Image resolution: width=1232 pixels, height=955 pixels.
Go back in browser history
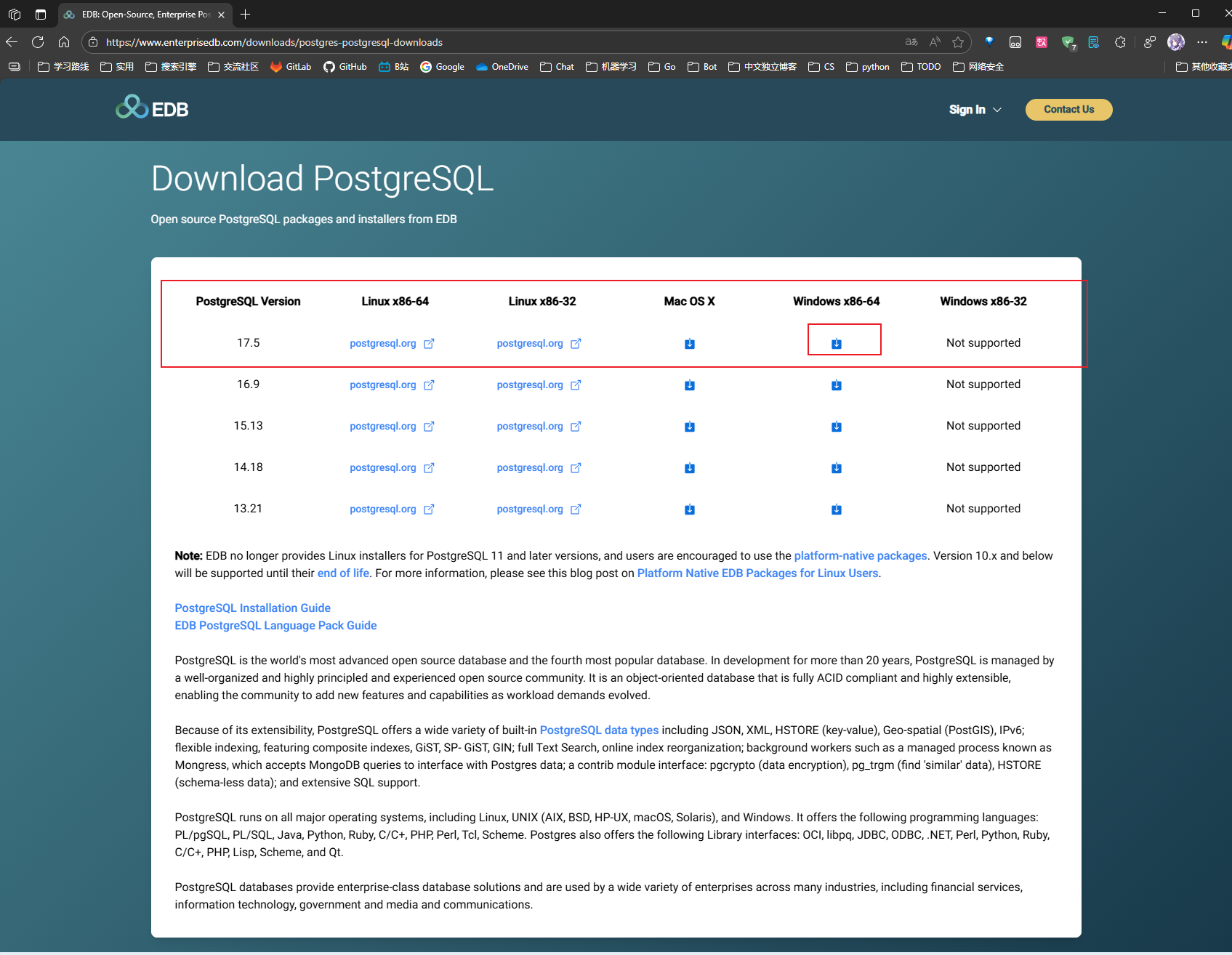[12, 42]
